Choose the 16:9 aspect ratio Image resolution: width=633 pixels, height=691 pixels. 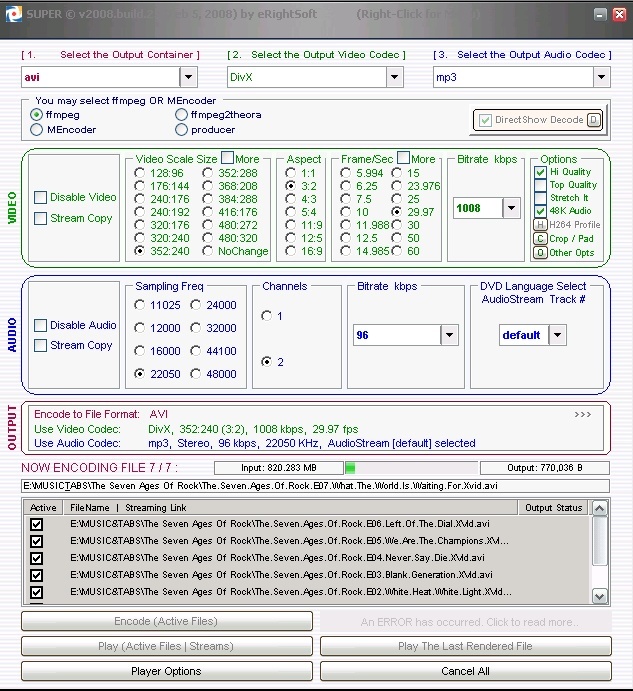point(290,251)
